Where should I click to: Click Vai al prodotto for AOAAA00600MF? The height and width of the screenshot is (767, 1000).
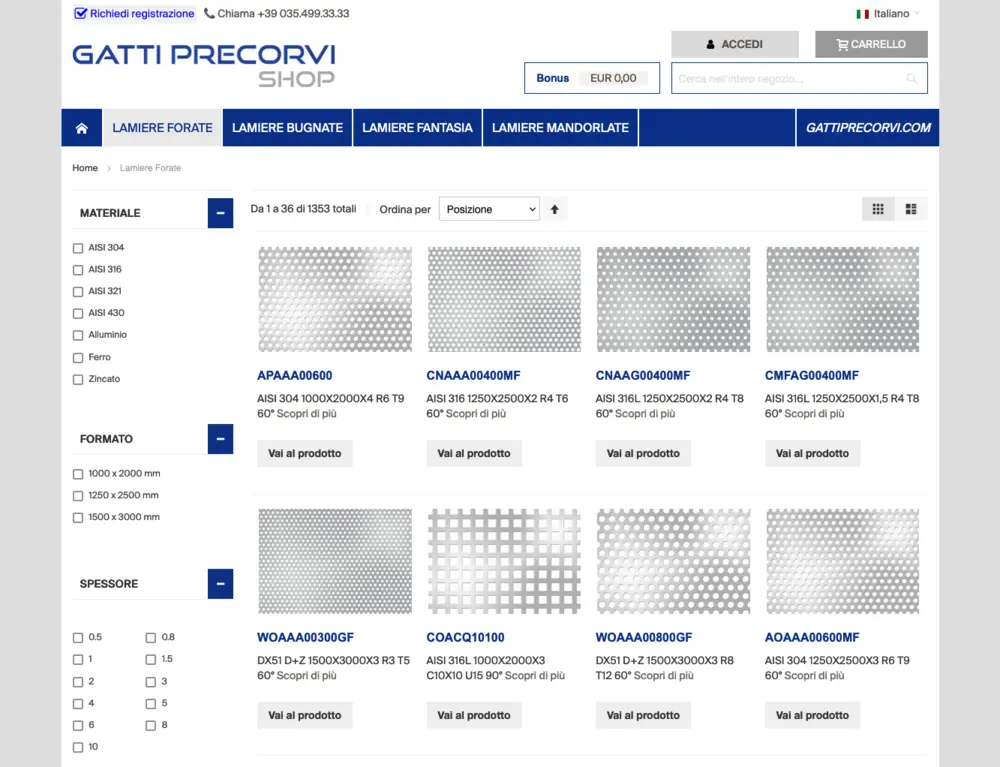click(812, 715)
